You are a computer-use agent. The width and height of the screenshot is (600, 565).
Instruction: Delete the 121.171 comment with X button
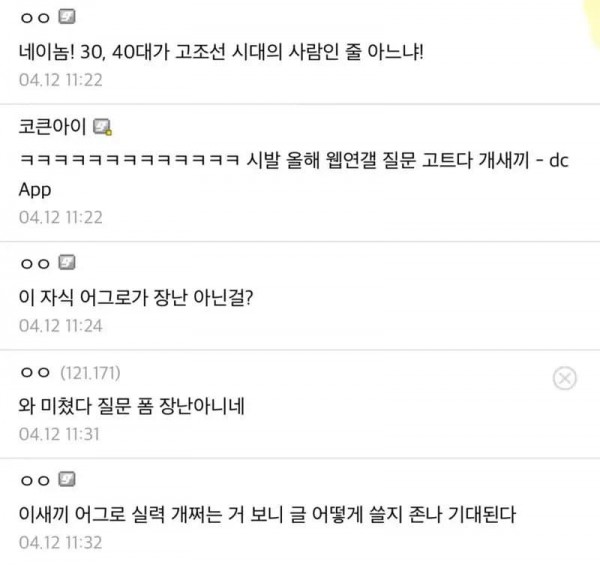(564, 378)
